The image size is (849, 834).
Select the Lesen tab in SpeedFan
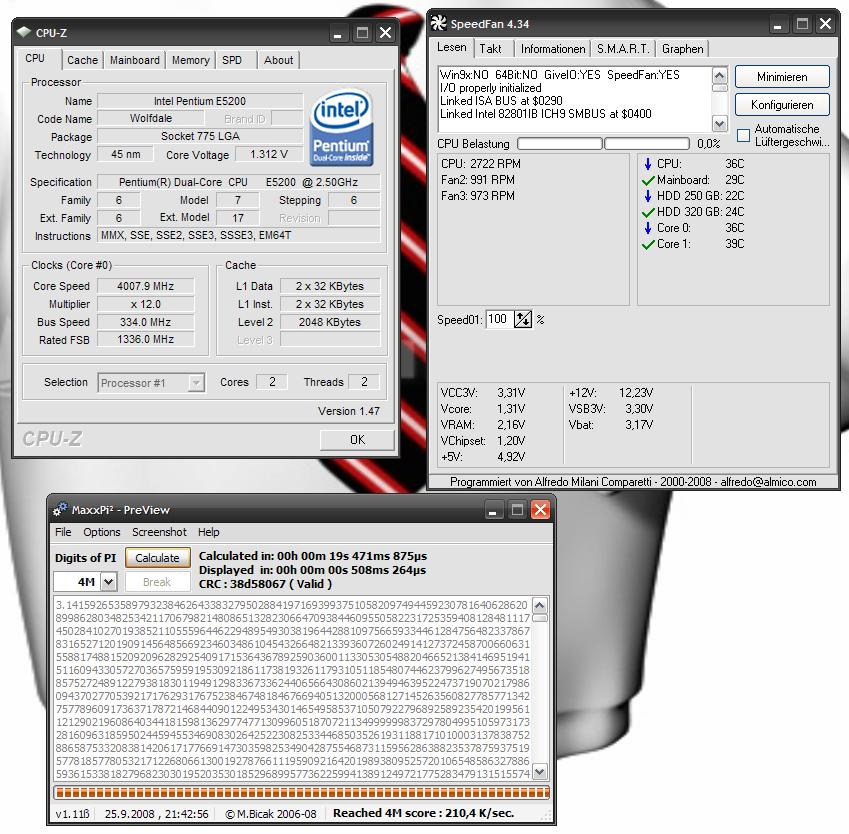pyautogui.click(x=452, y=47)
